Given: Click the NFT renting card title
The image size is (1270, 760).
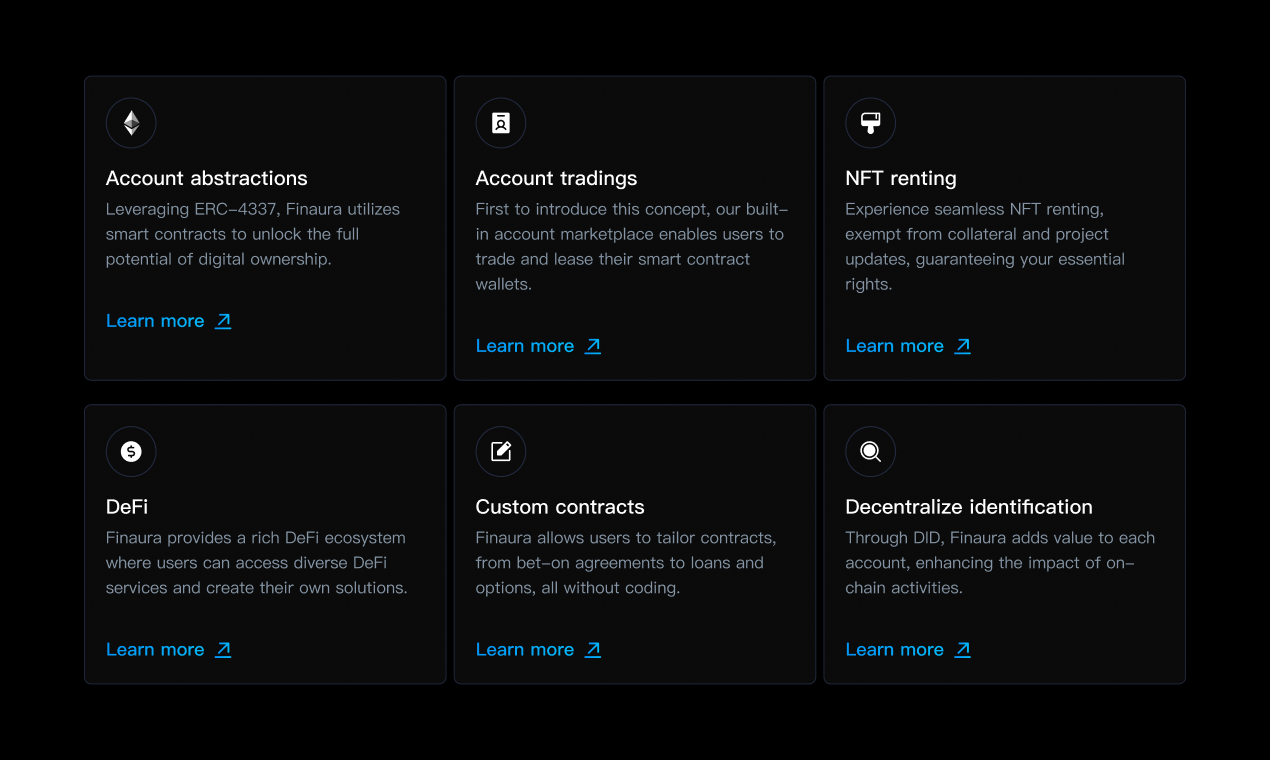Looking at the screenshot, I should (901, 179).
